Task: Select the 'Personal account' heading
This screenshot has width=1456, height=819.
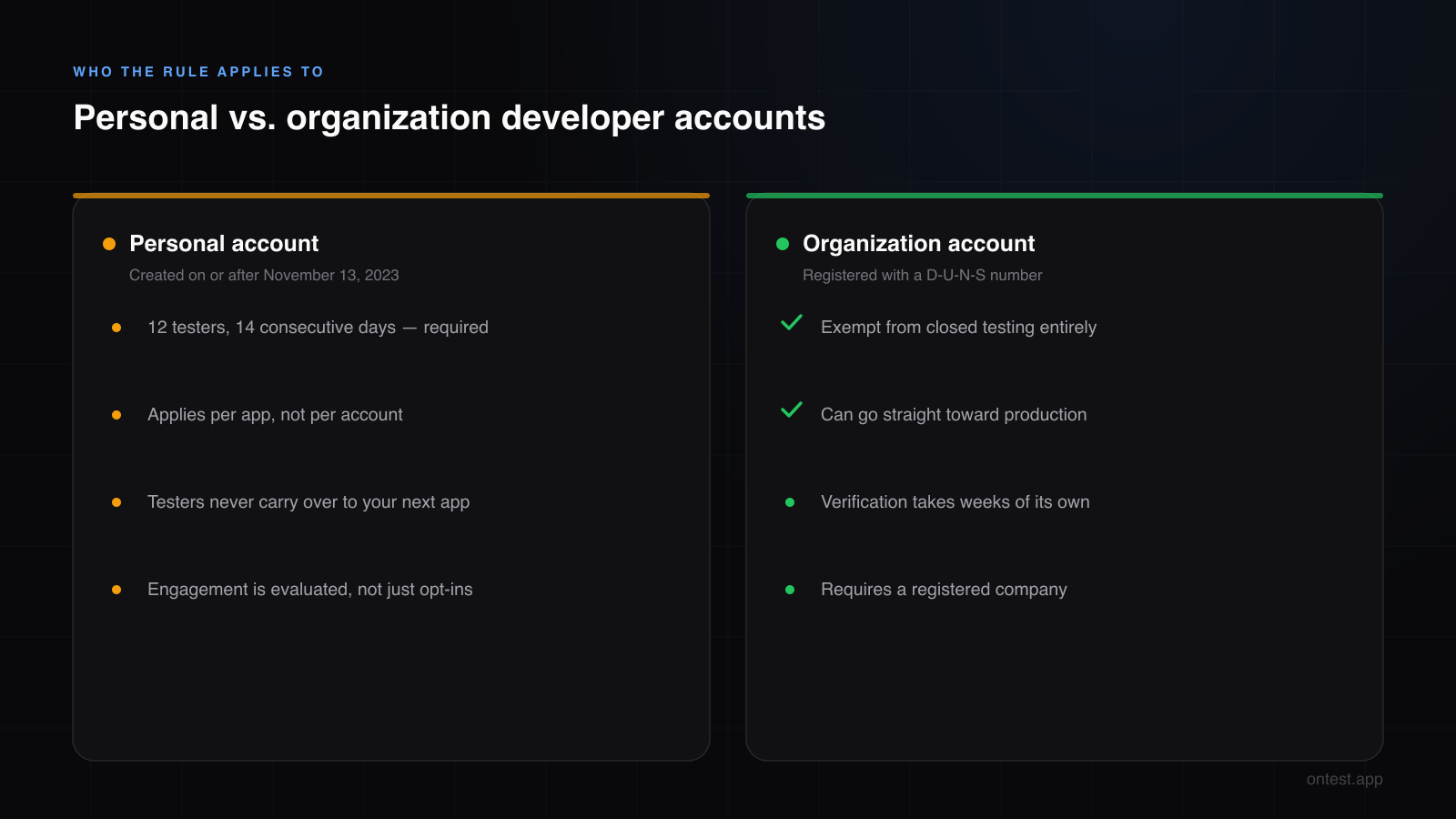Action: tap(224, 244)
